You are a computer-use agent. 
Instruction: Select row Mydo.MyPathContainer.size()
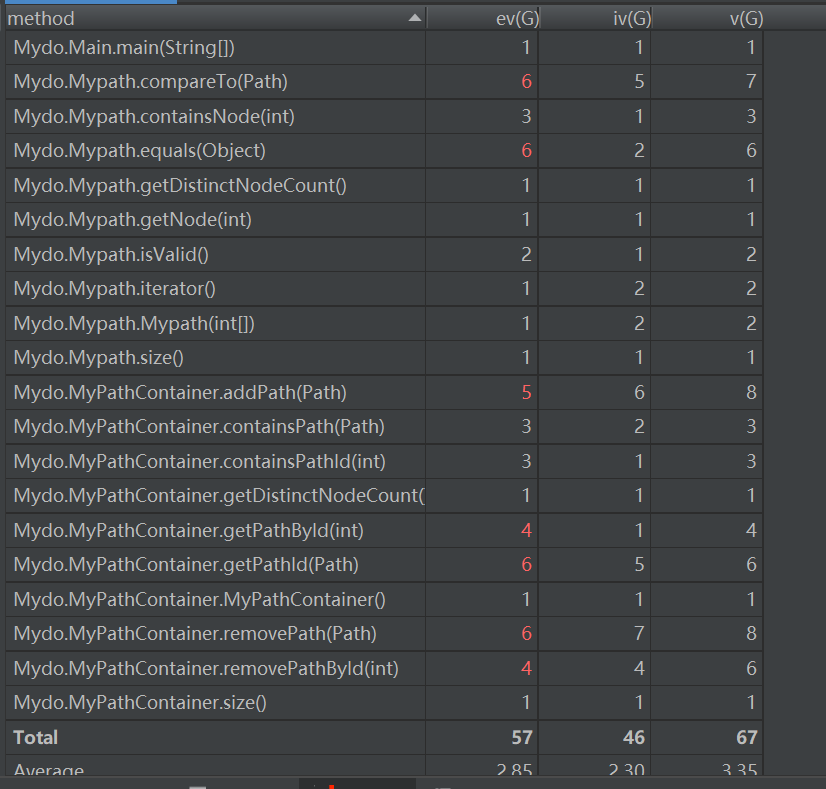pyautogui.click(x=384, y=703)
